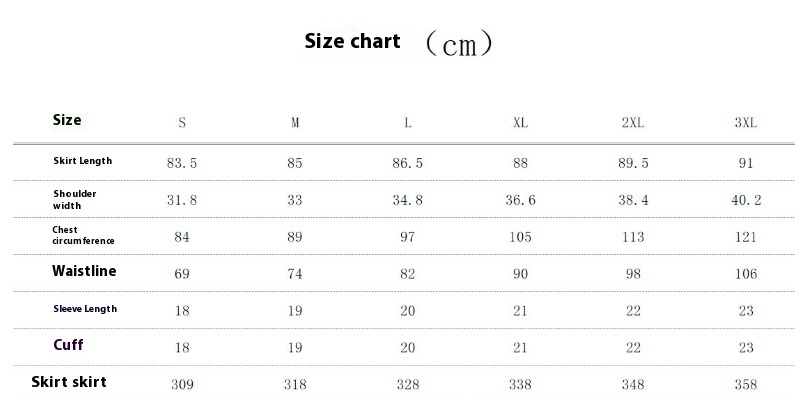Click the Sleeve Length row label
Image resolution: width=795 pixels, height=399 pixels.
pyautogui.click(x=85, y=309)
